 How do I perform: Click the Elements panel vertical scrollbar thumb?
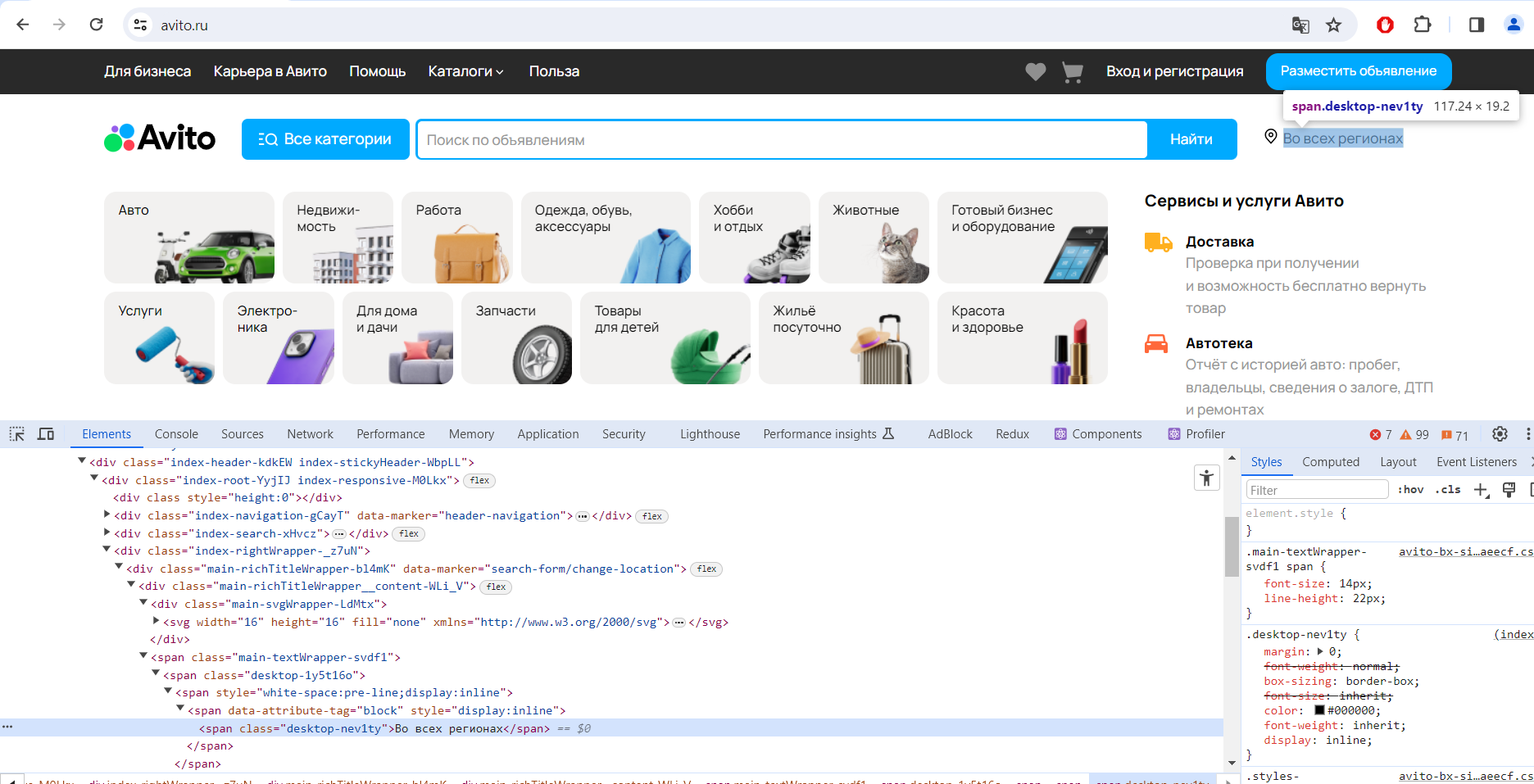(x=1232, y=546)
